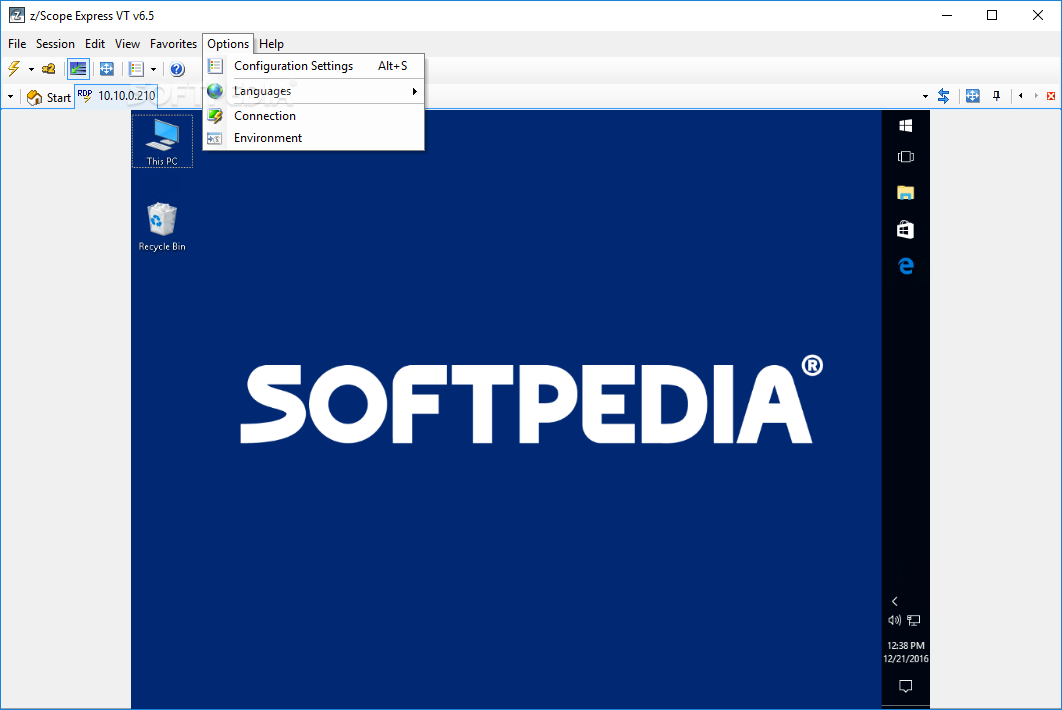Select Connection in the Options menu
1062x710 pixels.
(314, 116)
